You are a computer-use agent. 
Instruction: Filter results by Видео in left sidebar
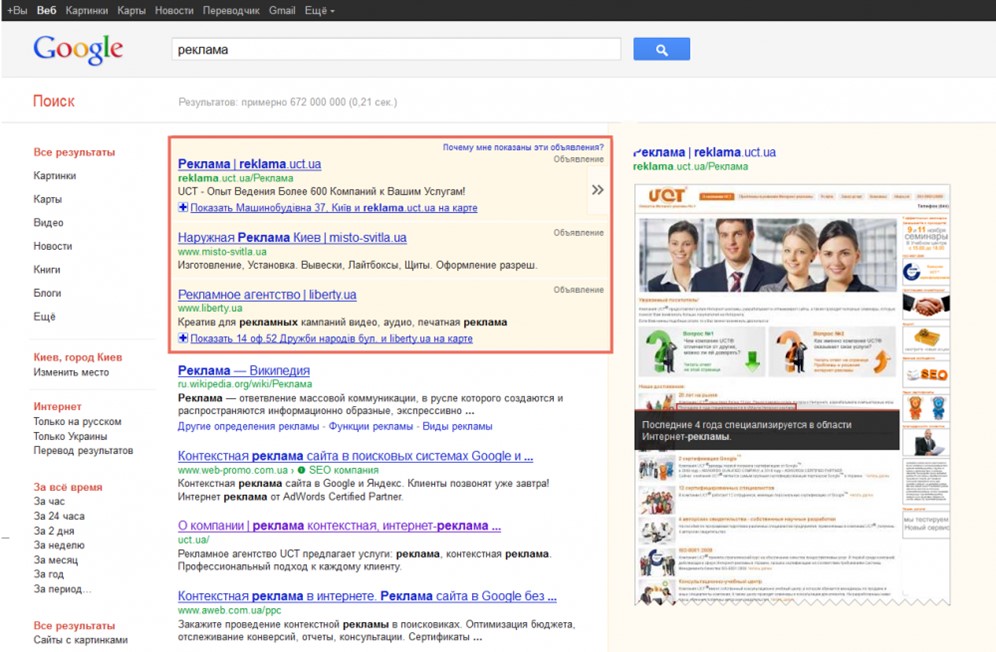point(48,222)
